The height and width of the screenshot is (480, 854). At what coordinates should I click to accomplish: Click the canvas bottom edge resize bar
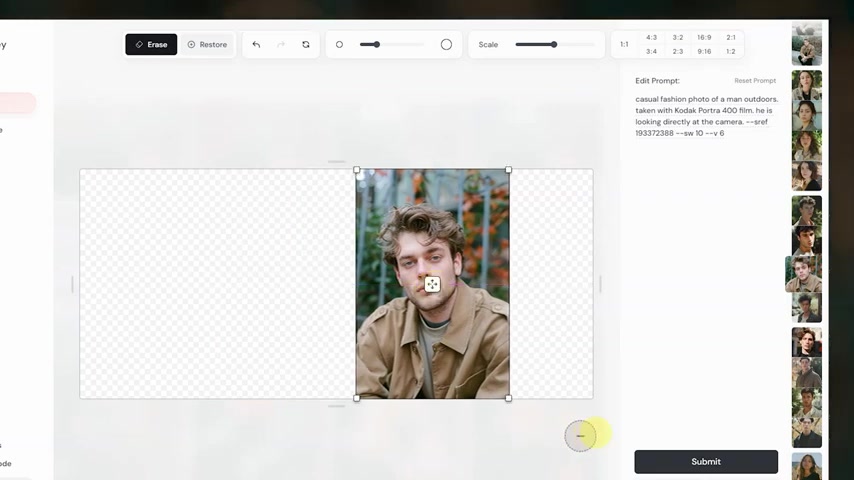tap(337, 406)
